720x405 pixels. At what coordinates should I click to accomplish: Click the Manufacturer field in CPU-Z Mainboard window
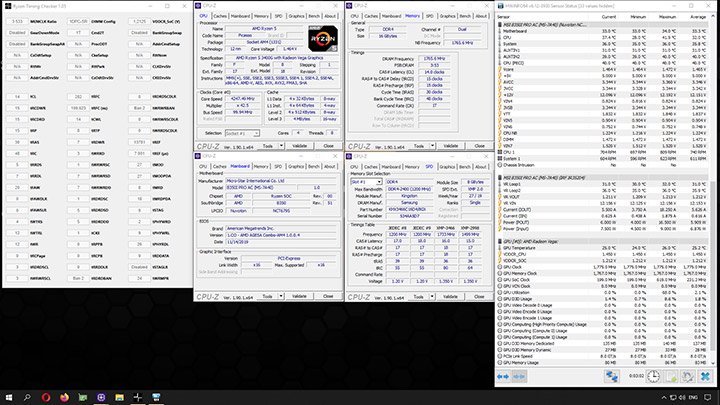[x=281, y=181]
